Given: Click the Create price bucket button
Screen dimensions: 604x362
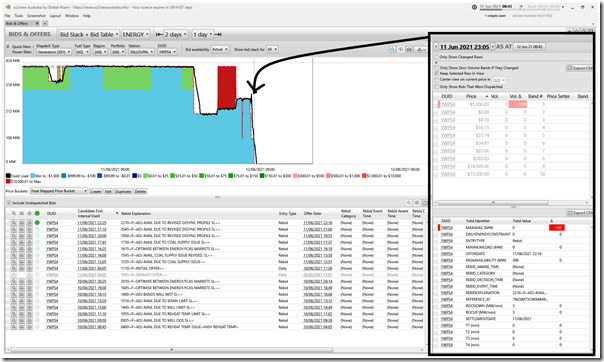Looking at the screenshot, I should 96,191.
